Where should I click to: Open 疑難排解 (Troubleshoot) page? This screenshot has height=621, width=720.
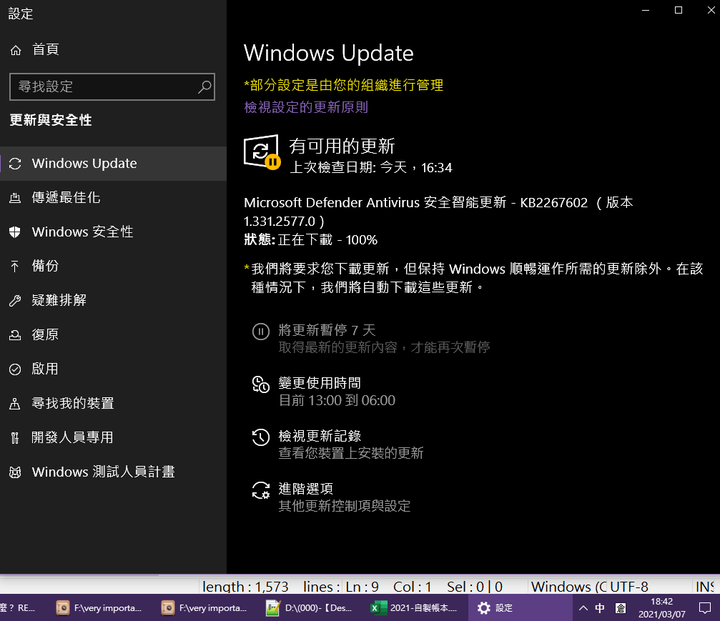pyautogui.click(x=113, y=300)
